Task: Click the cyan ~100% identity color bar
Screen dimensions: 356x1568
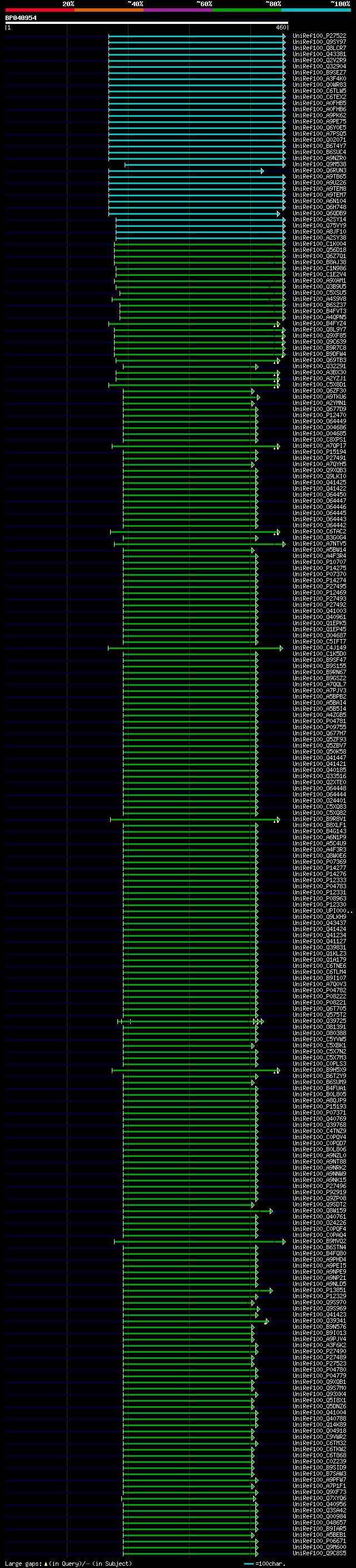Action: click(x=316, y=10)
